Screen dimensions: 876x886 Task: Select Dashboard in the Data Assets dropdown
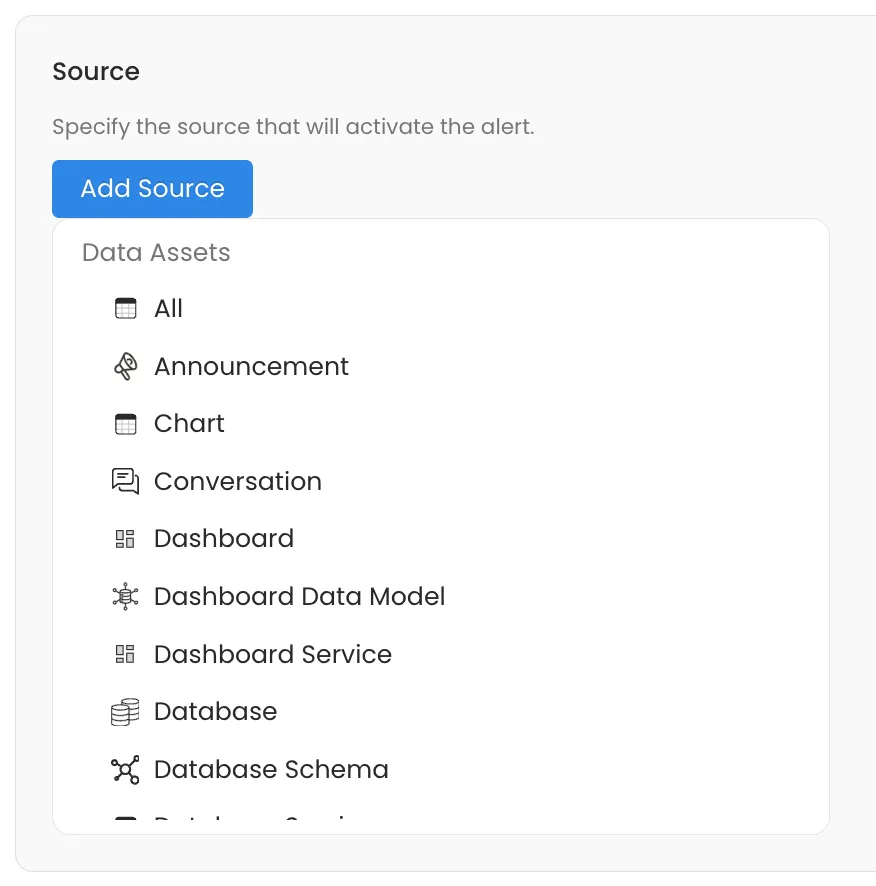pyautogui.click(x=223, y=538)
